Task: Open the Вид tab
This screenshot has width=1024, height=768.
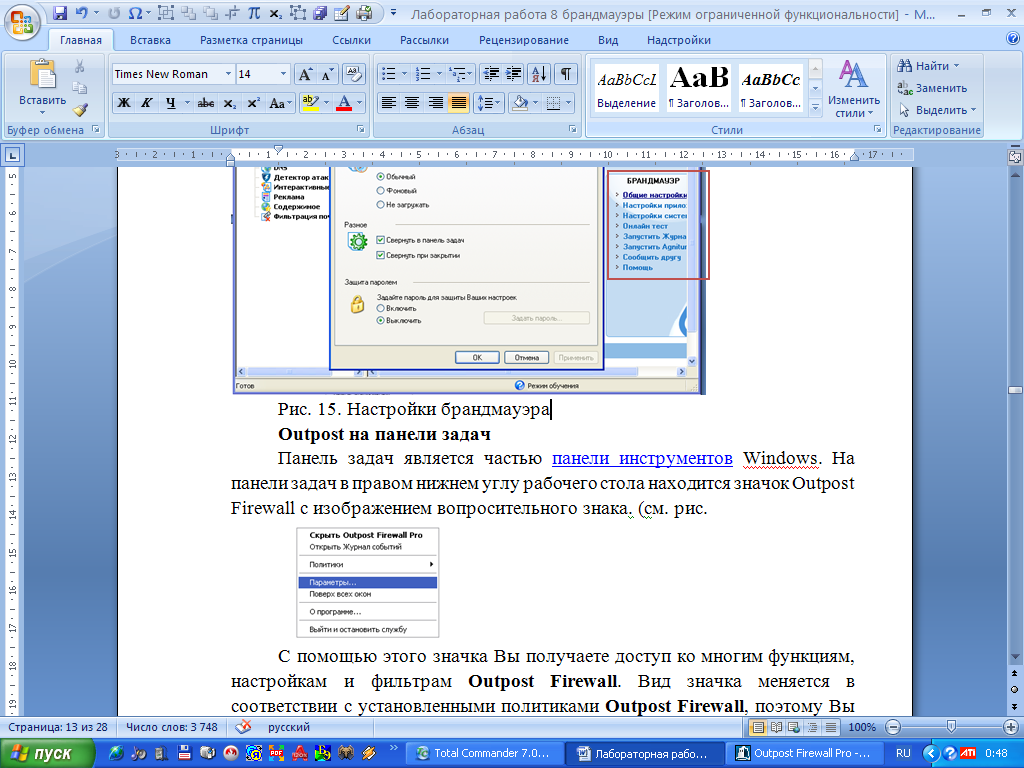Action: point(608,40)
